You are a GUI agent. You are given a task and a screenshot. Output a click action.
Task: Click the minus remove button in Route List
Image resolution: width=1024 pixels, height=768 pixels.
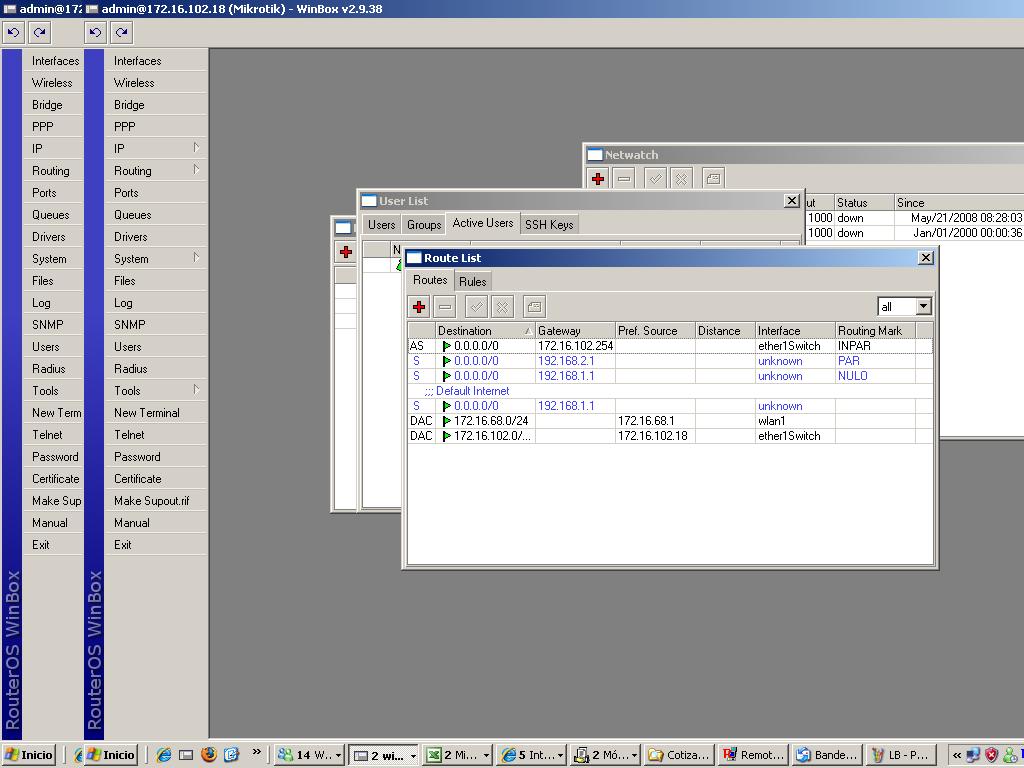445,307
